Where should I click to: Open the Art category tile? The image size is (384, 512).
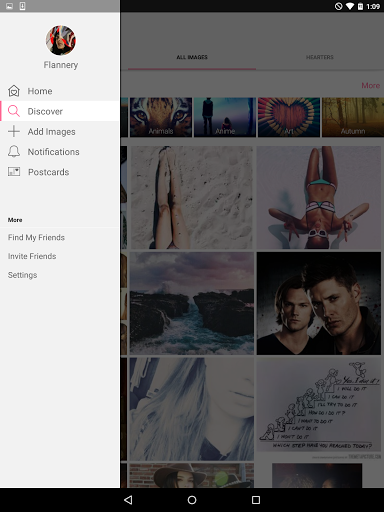point(289,117)
